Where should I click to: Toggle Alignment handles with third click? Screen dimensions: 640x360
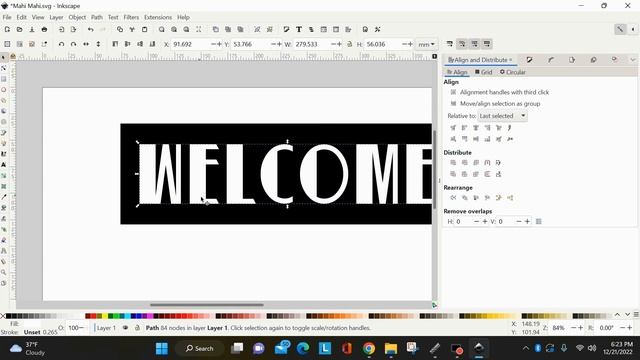(453, 92)
